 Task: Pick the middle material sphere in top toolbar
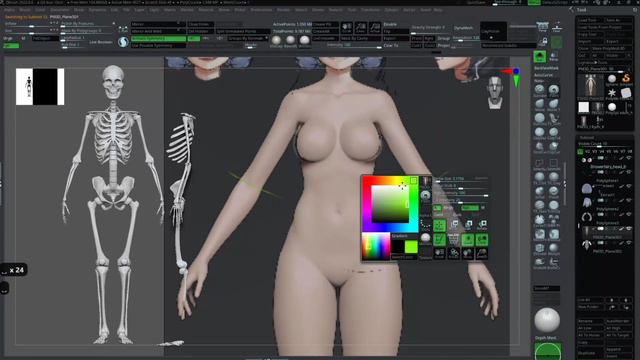tap(290, 40)
